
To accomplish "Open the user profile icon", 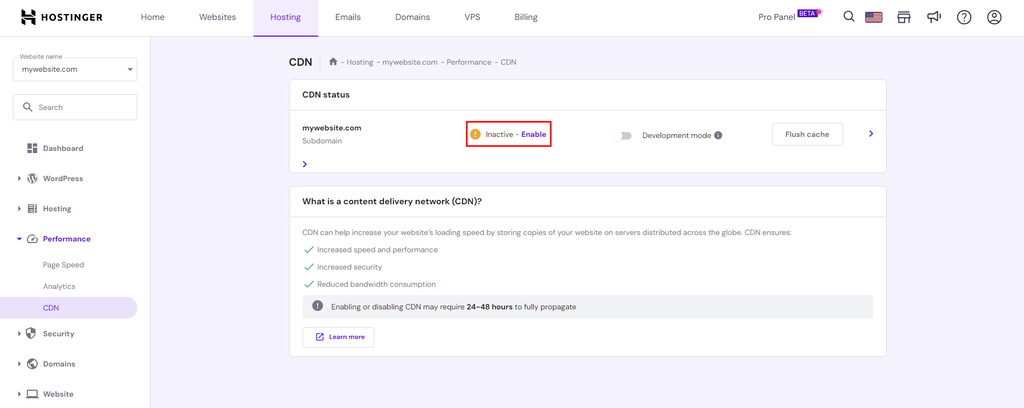I will [x=994, y=17].
